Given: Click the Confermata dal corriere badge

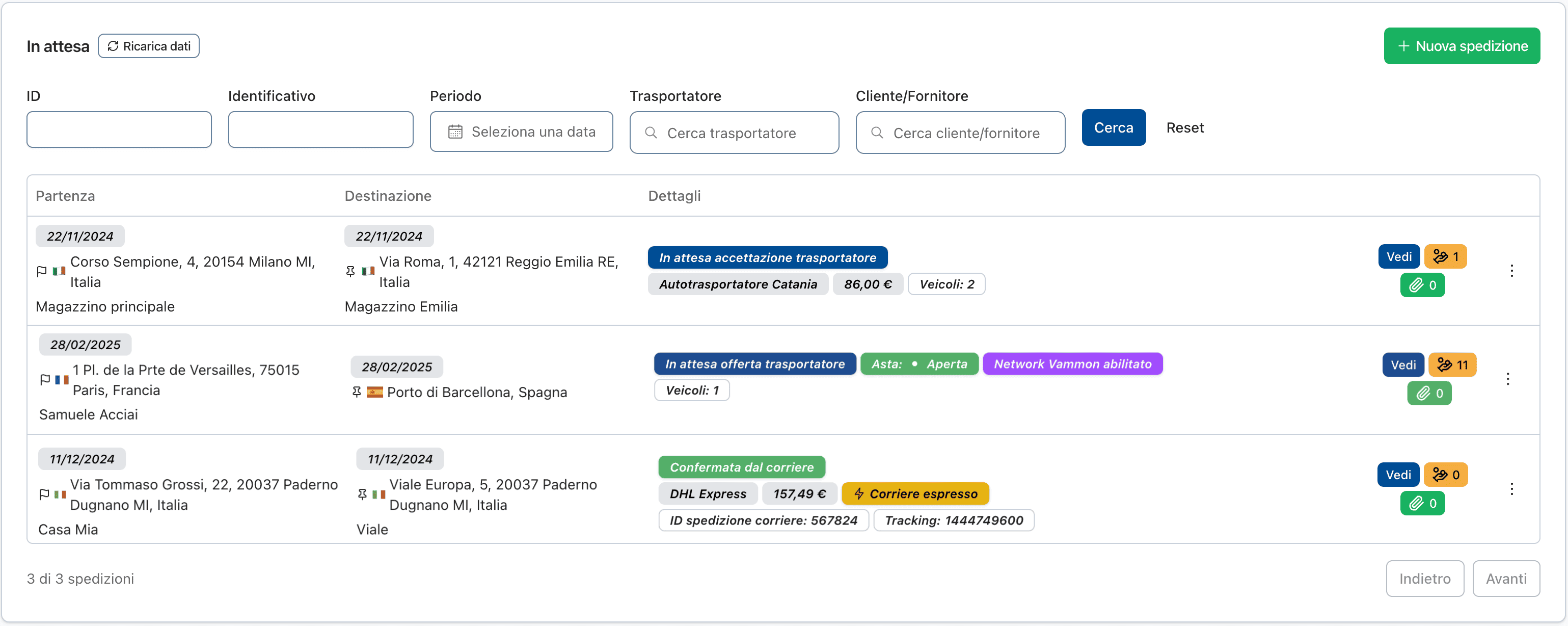Looking at the screenshot, I should click(741, 467).
